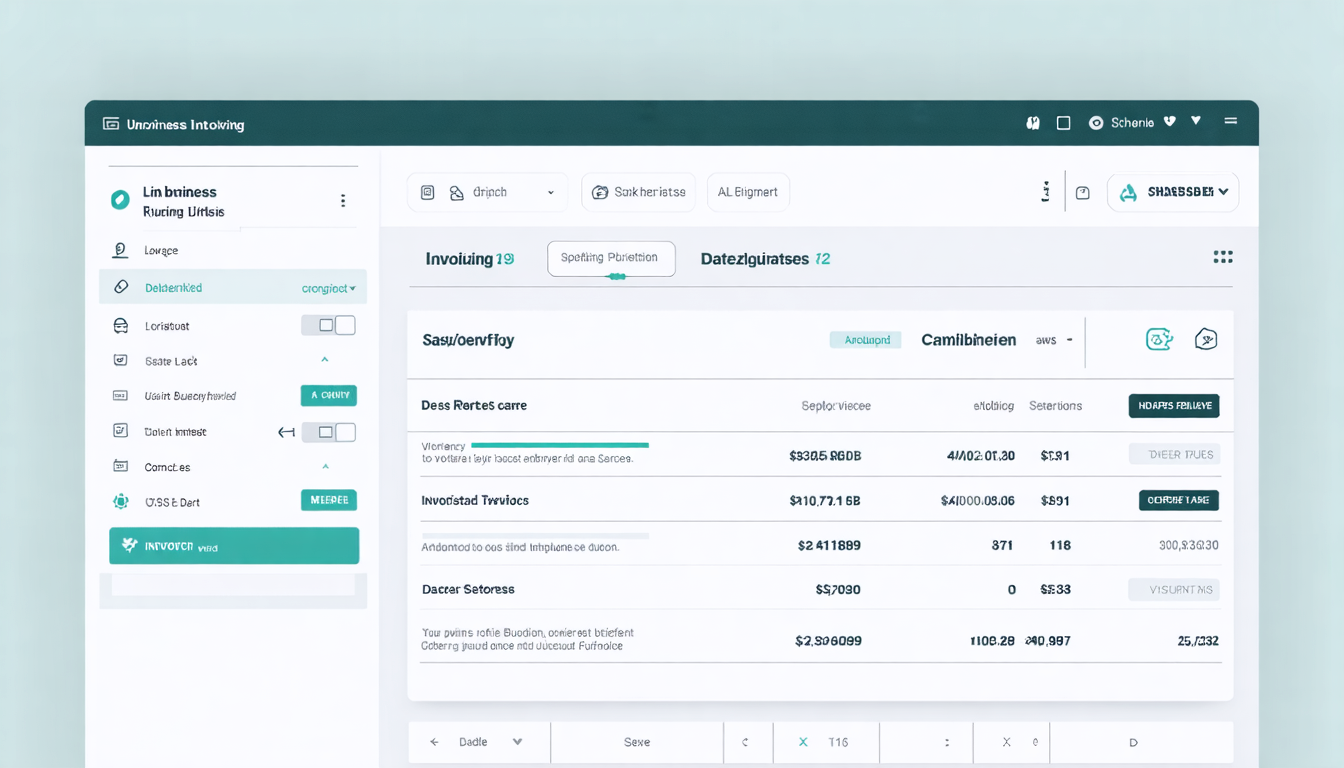This screenshot has width=1344, height=768.
Task: Toggle the switch in the "Dolert imtest" row
Action: coord(328,432)
